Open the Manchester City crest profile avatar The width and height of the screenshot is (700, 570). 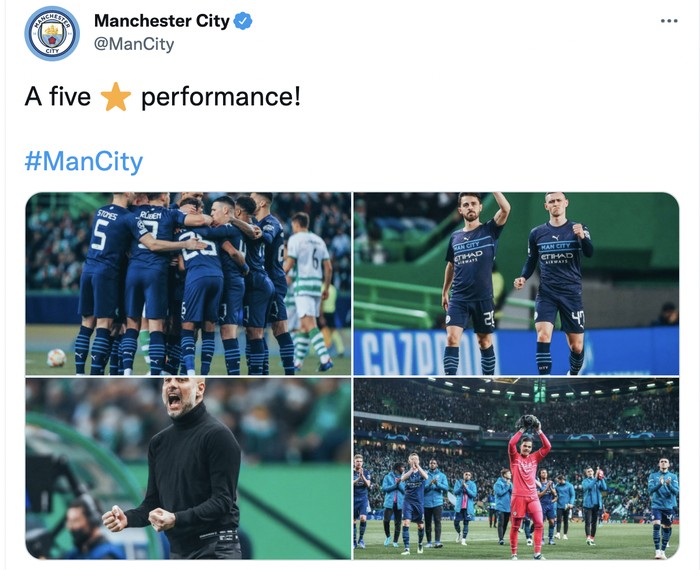click(52, 33)
